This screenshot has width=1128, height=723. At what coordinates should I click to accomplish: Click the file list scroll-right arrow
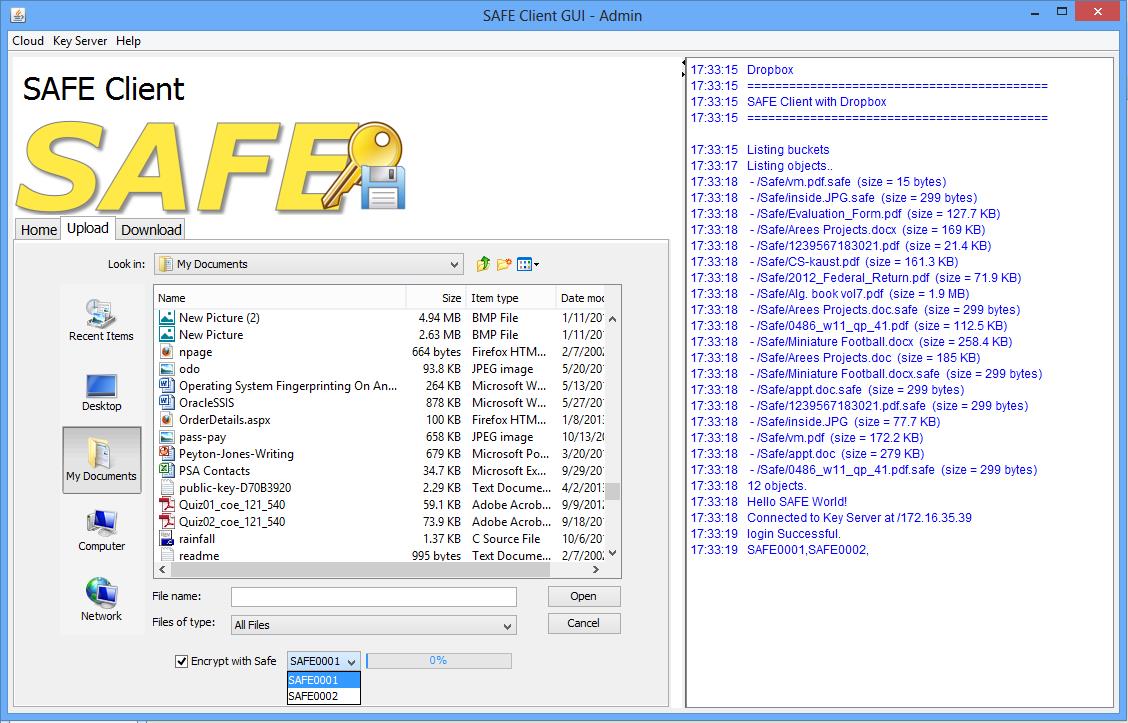point(596,569)
